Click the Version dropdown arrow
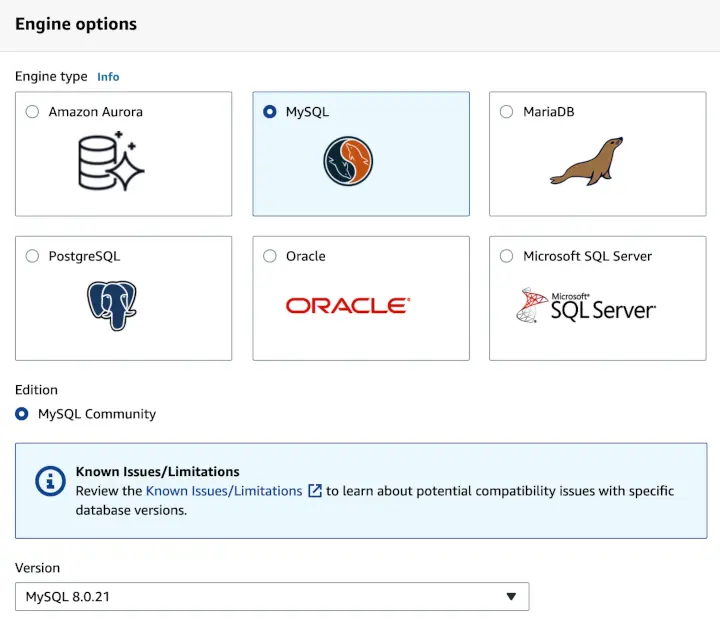The width and height of the screenshot is (720, 624). [511, 597]
